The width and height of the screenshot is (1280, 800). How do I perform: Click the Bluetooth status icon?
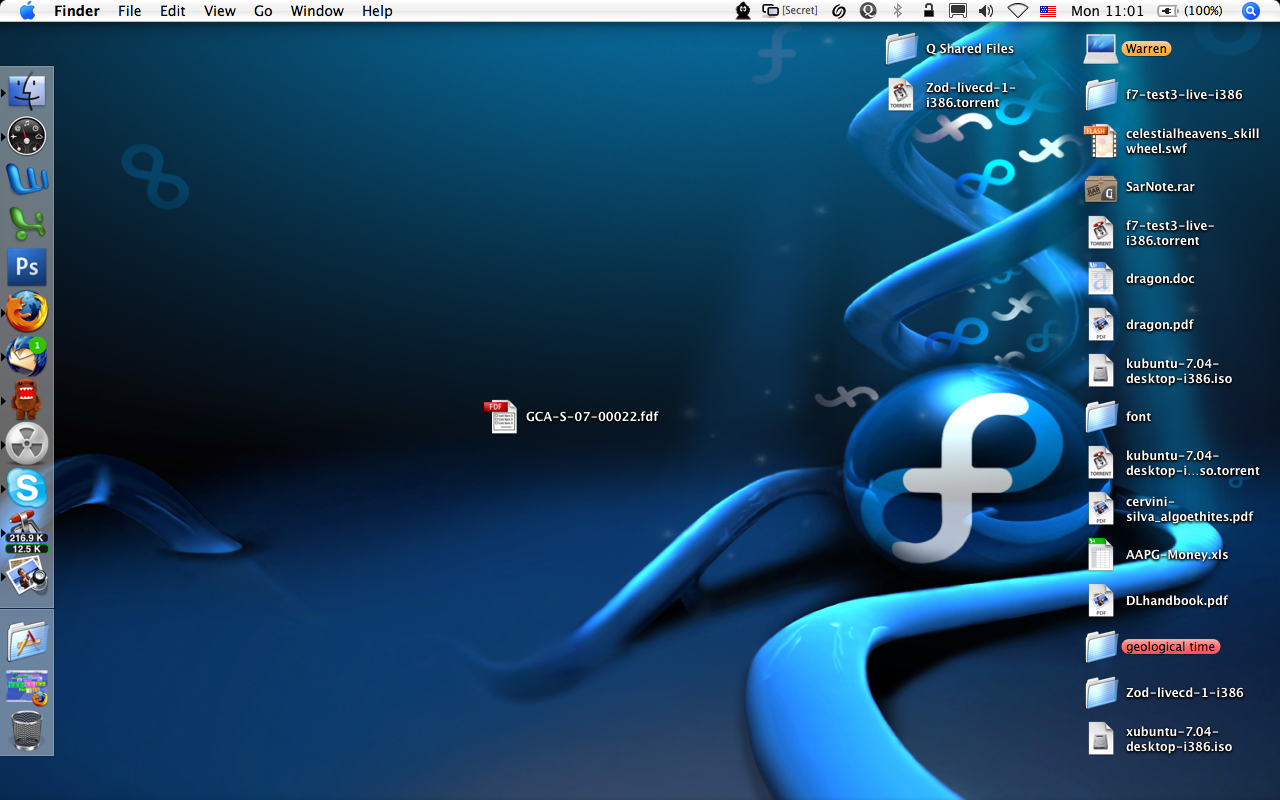point(897,11)
